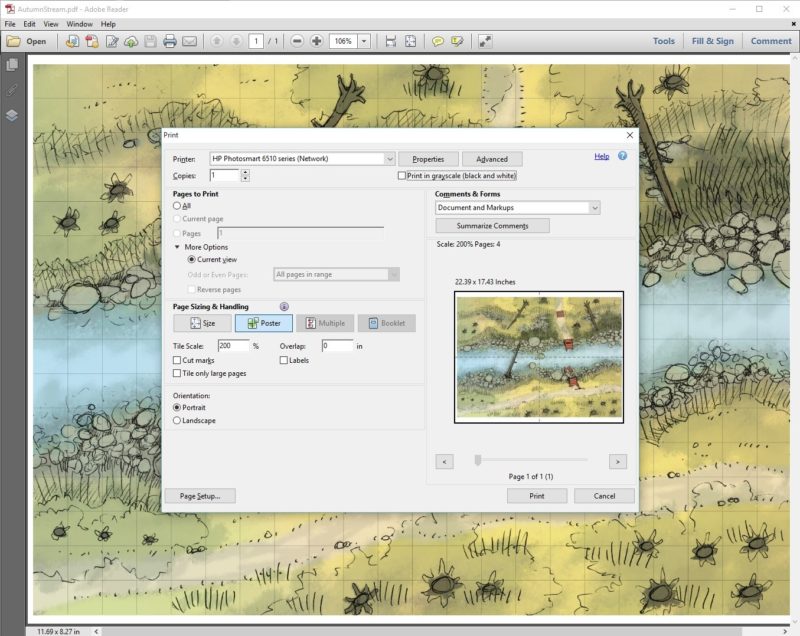
Task: Click the preview previous page arrow button
Action: click(x=444, y=462)
